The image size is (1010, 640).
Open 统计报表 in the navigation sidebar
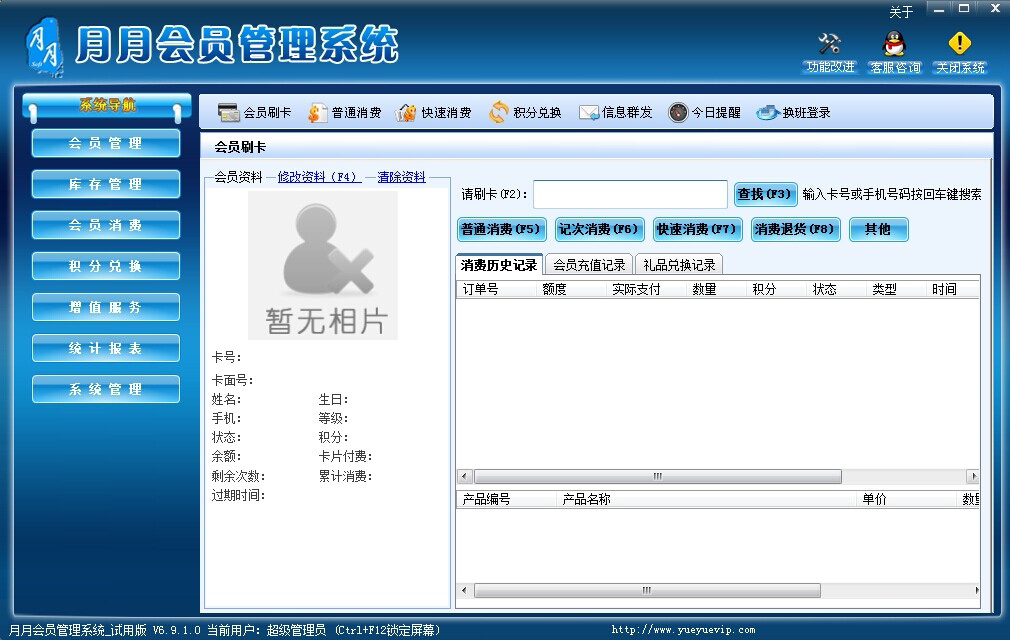tap(106, 348)
